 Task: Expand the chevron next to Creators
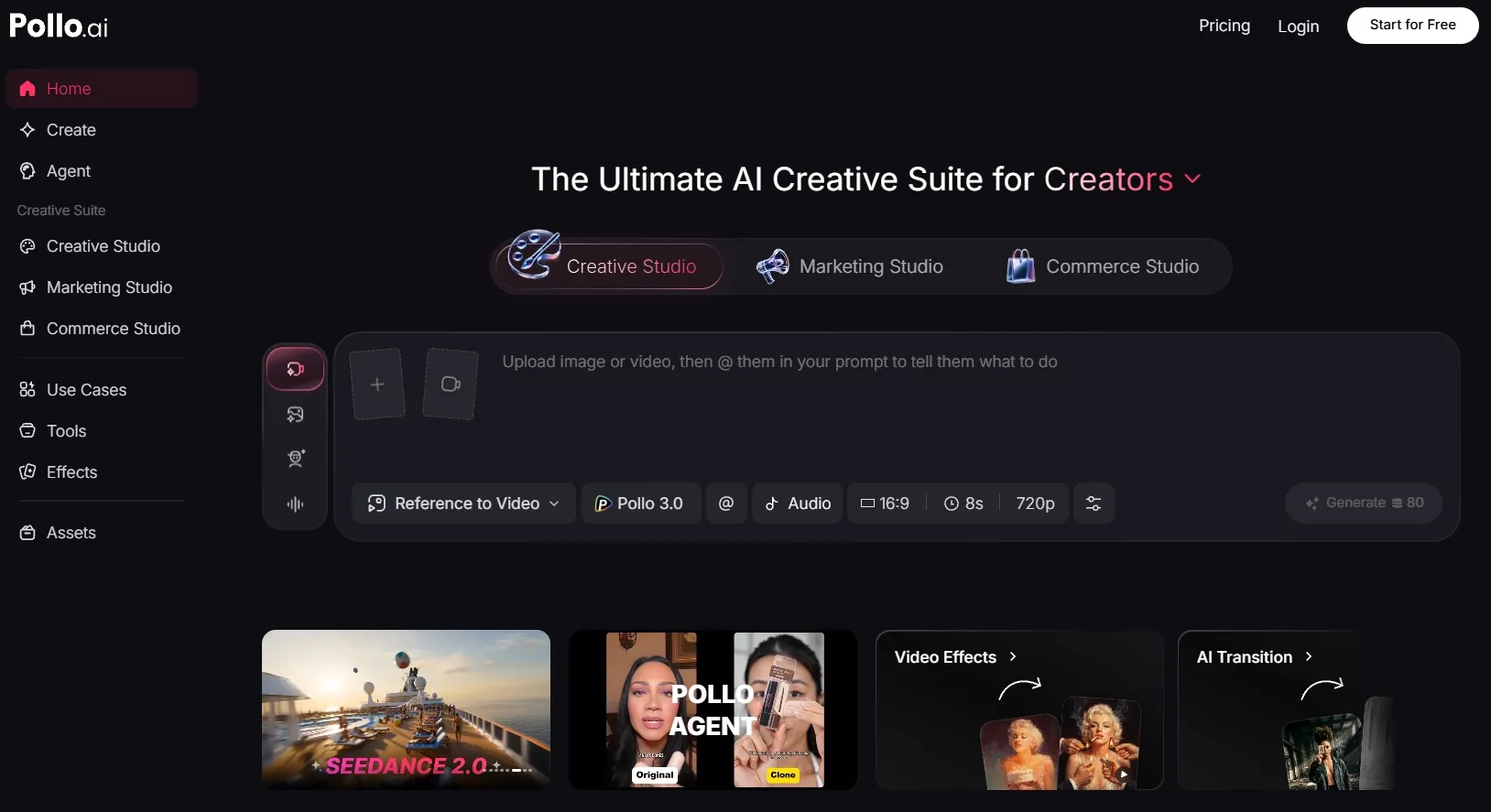(x=1192, y=179)
